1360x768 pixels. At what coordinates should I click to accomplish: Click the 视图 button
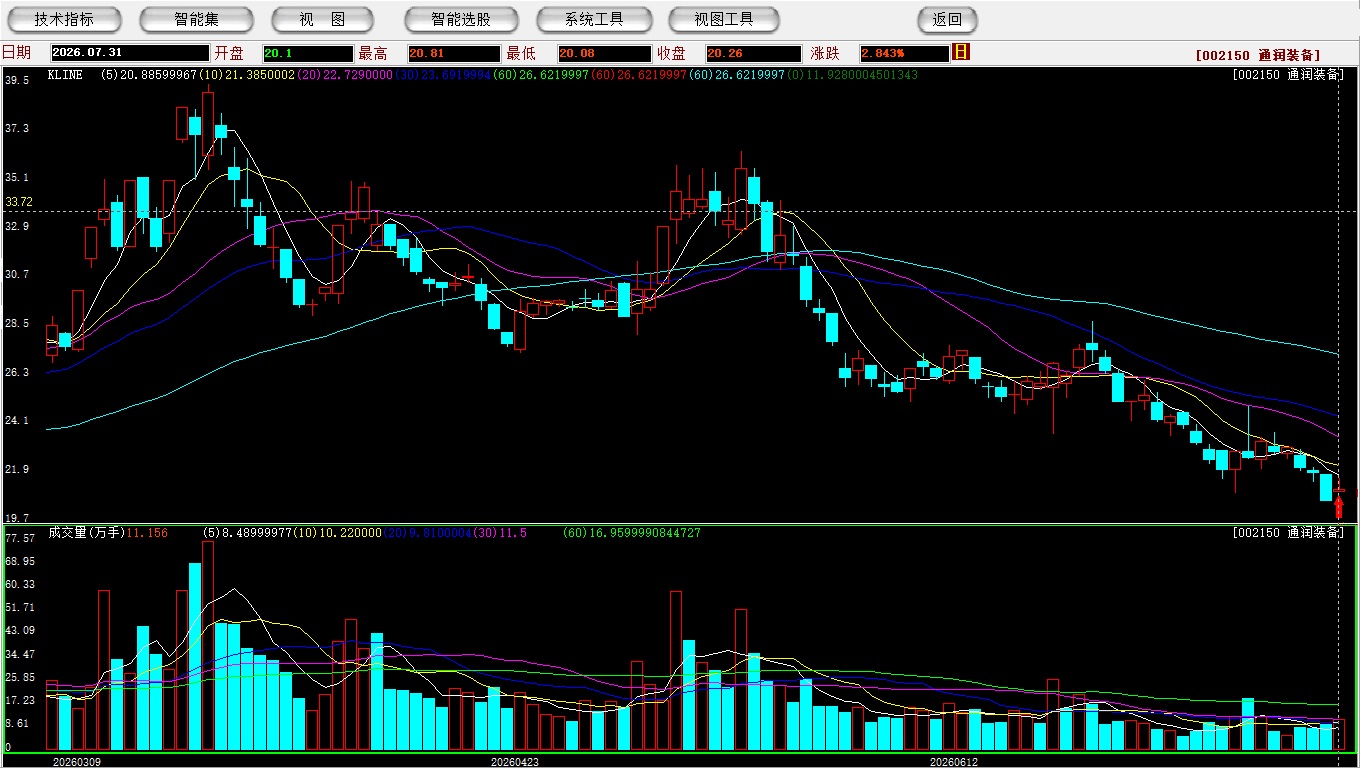(322, 19)
